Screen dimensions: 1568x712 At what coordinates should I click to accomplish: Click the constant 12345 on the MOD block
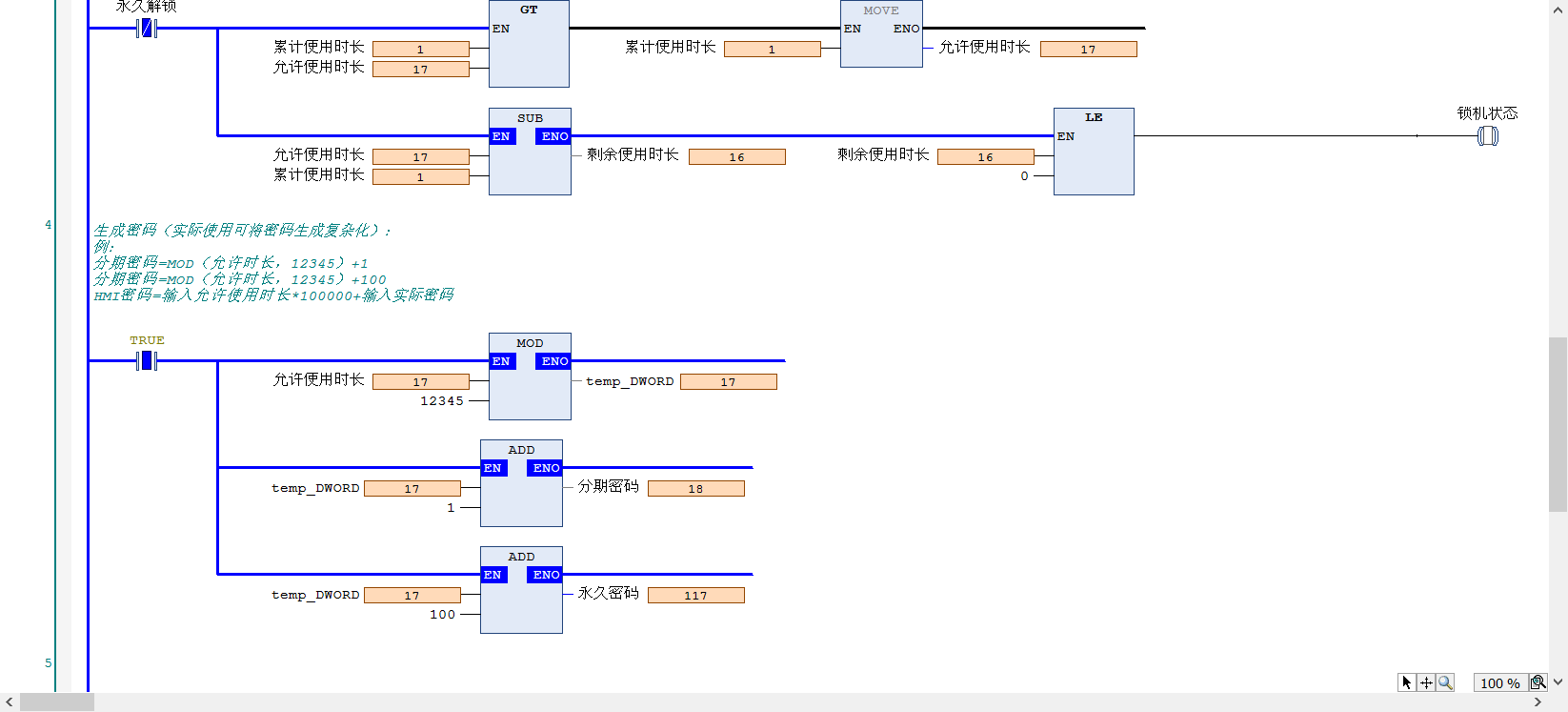tap(442, 401)
